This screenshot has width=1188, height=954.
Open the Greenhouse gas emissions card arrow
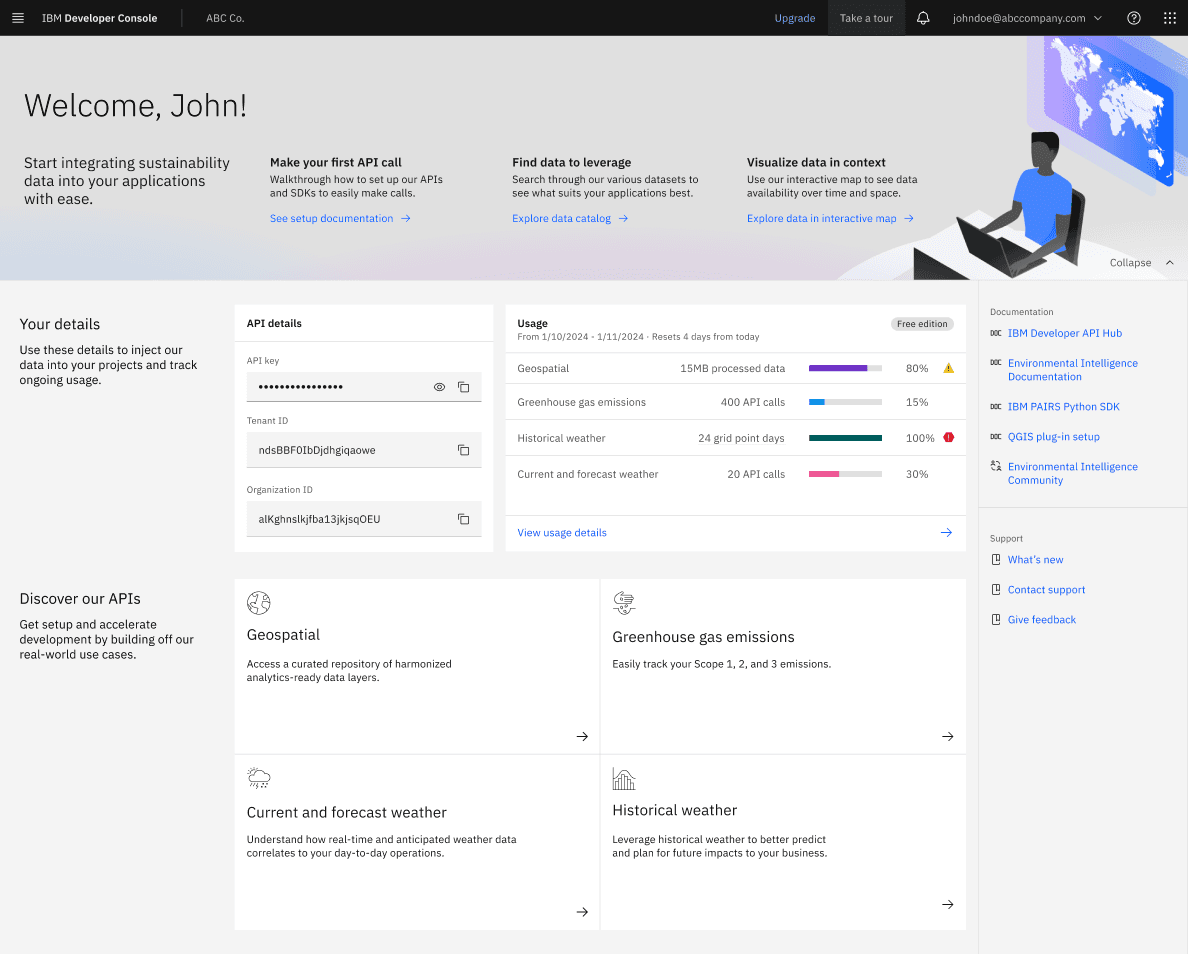click(948, 737)
